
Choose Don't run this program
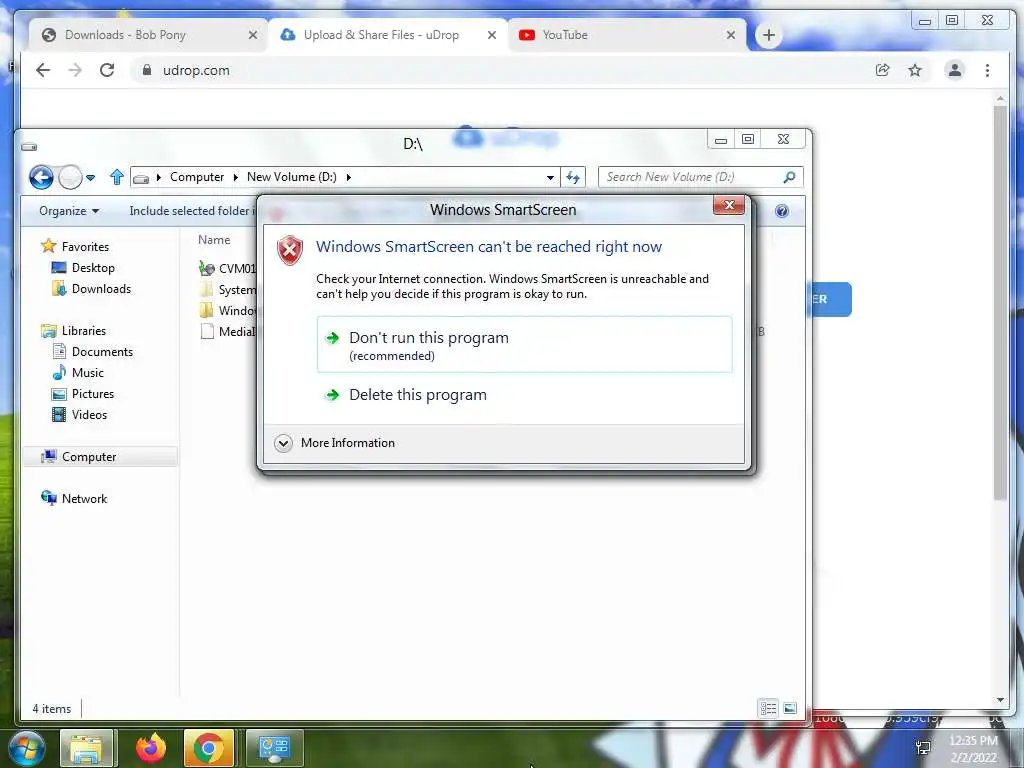(x=524, y=345)
